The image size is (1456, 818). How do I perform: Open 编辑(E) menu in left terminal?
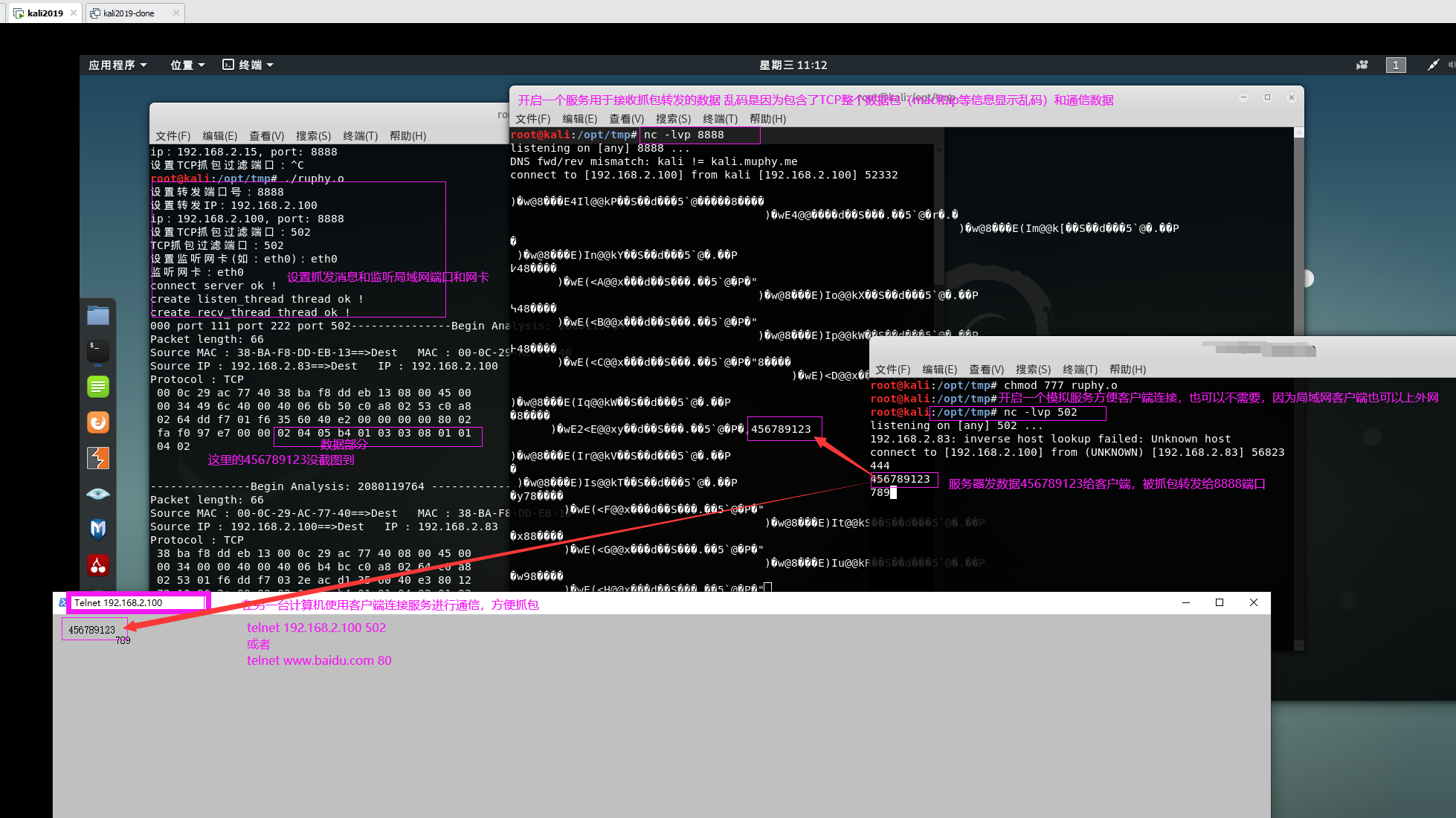click(x=219, y=136)
